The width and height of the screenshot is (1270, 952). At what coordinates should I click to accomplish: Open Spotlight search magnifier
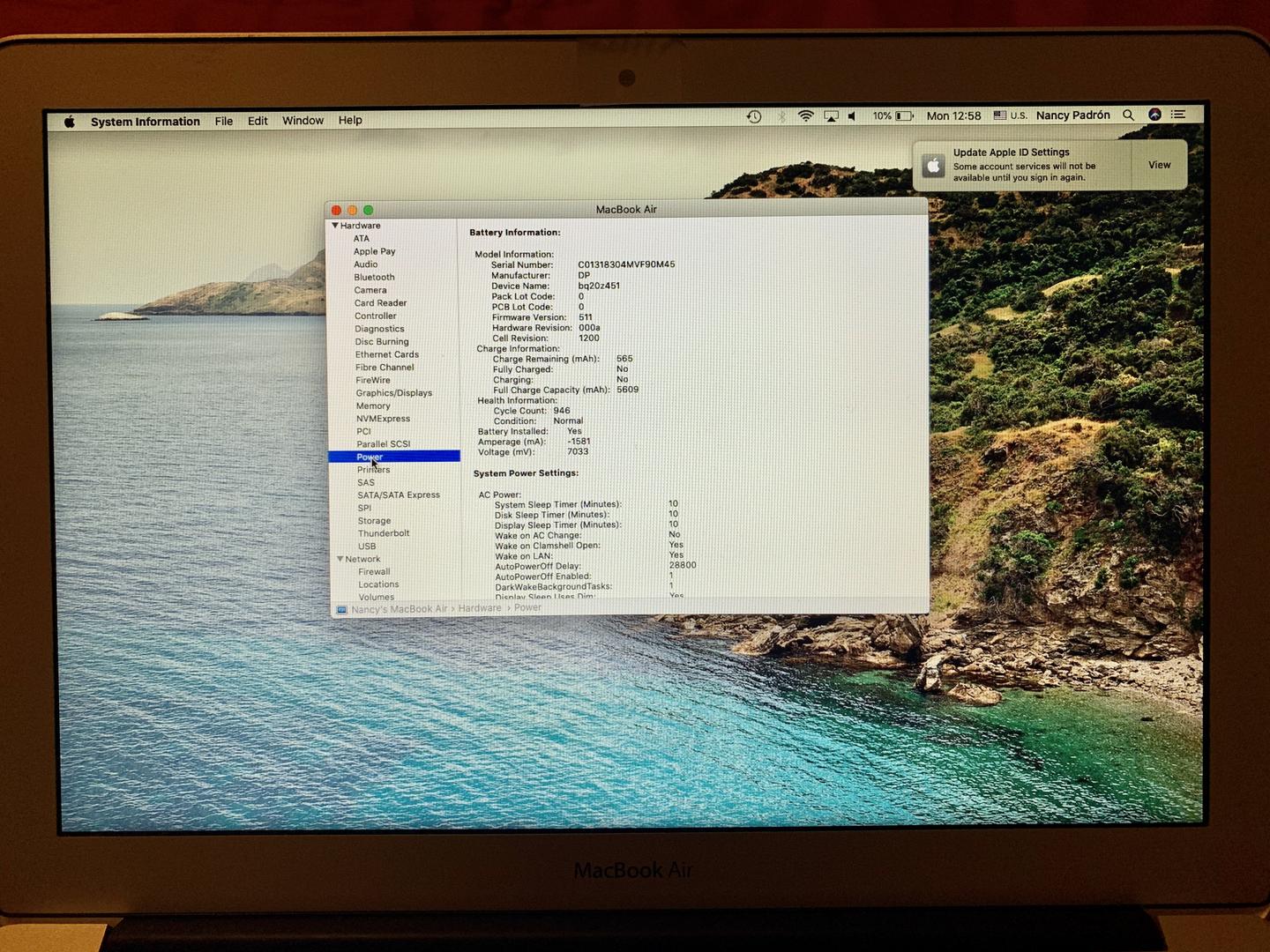[1128, 115]
